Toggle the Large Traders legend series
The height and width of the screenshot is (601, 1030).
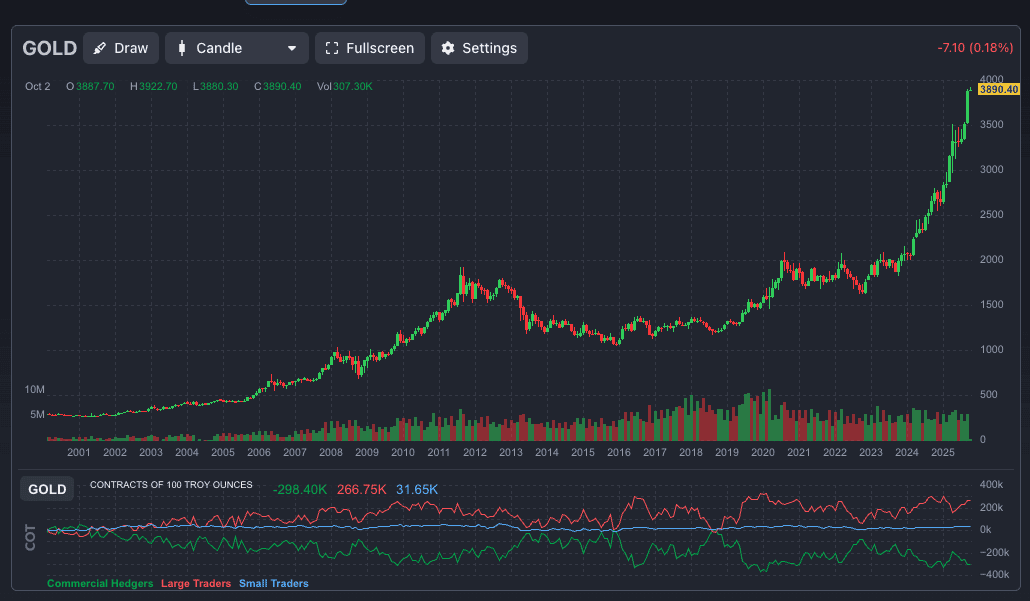[x=196, y=583]
